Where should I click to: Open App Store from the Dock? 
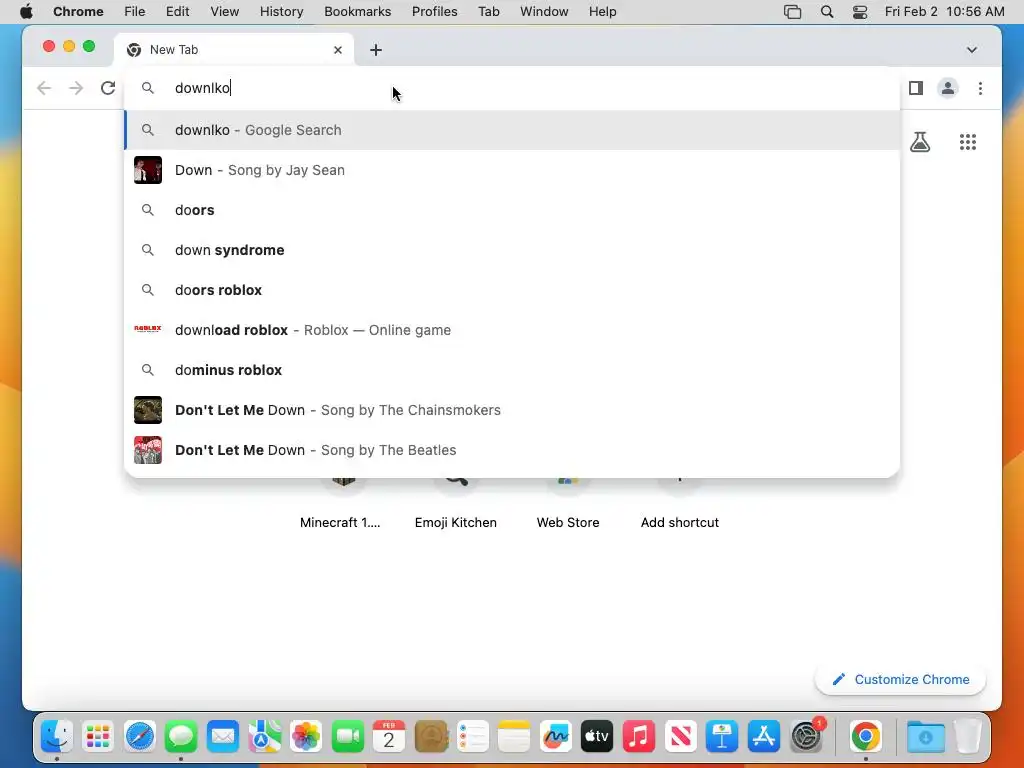coord(763,737)
